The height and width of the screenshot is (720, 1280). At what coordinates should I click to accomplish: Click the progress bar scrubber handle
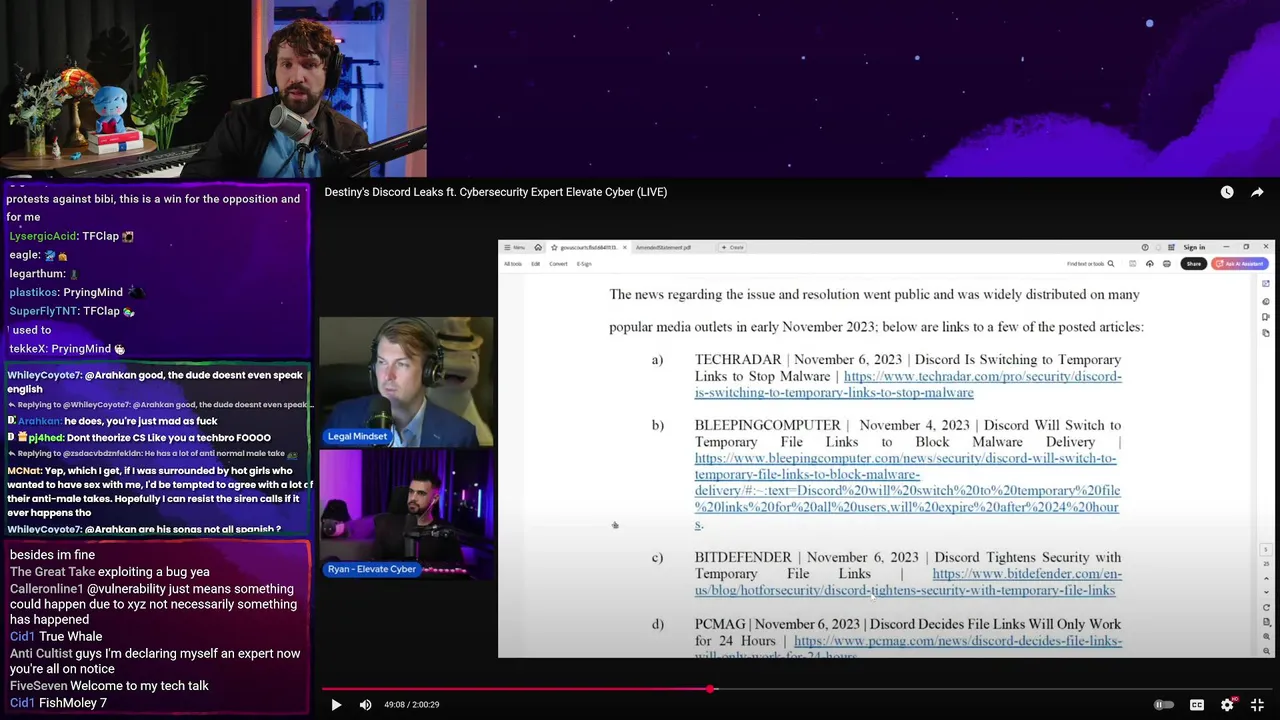(710, 689)
